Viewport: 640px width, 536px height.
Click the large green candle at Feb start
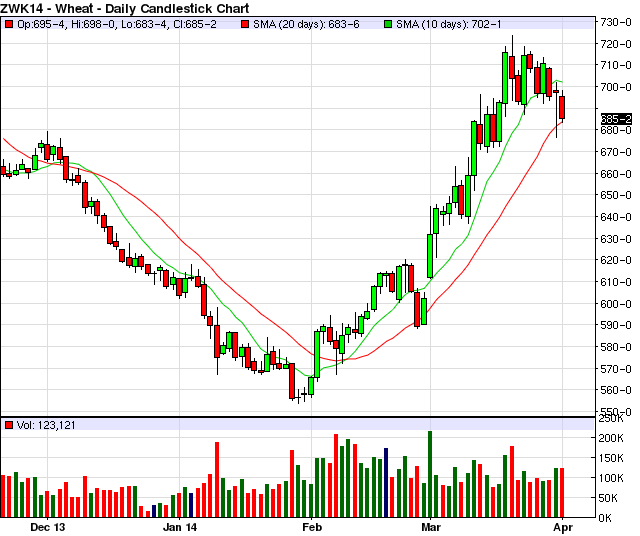click(x=317, y=354)
